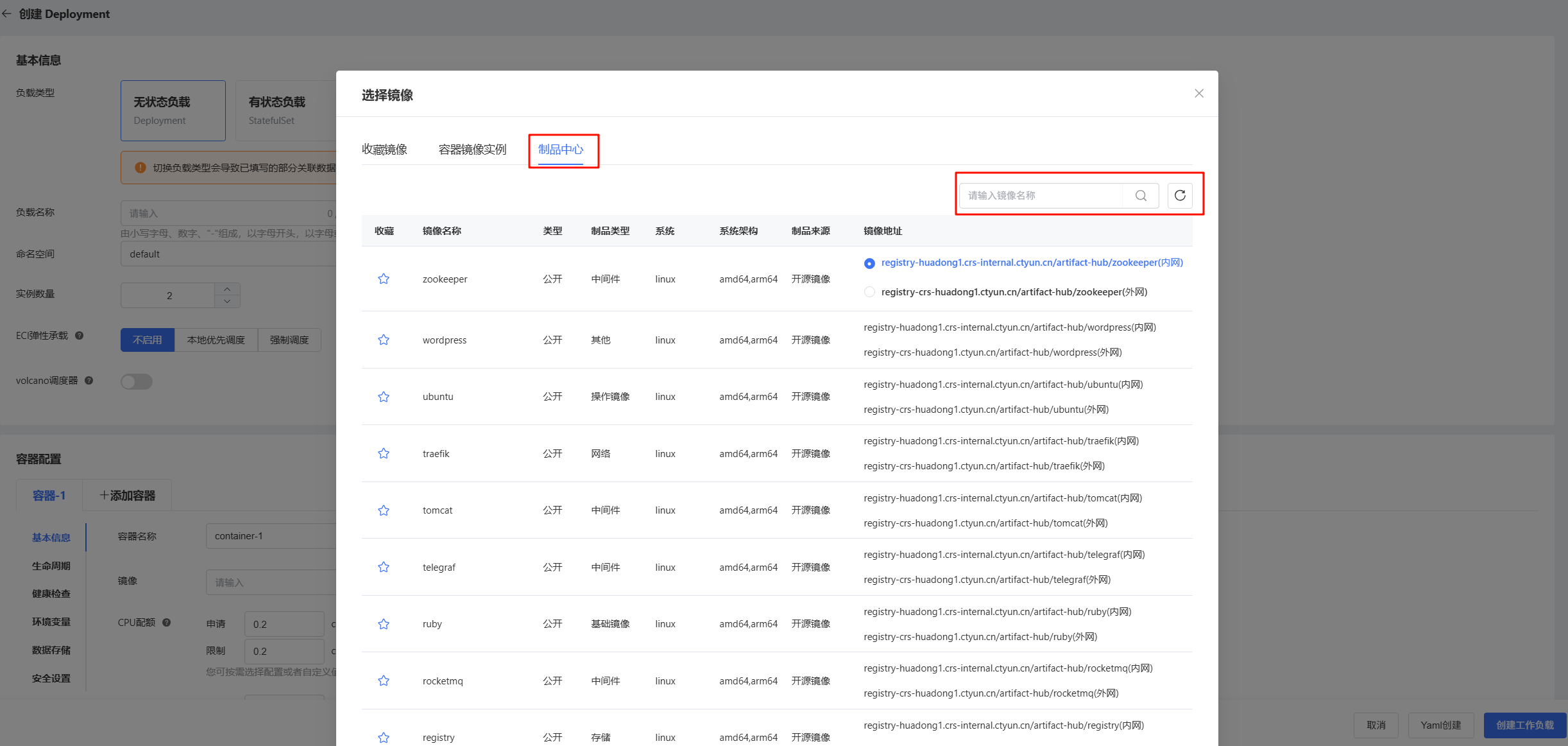The image size is (1568, 746).
Task: Click the image name search field
Action: (x=1041, y=196)
